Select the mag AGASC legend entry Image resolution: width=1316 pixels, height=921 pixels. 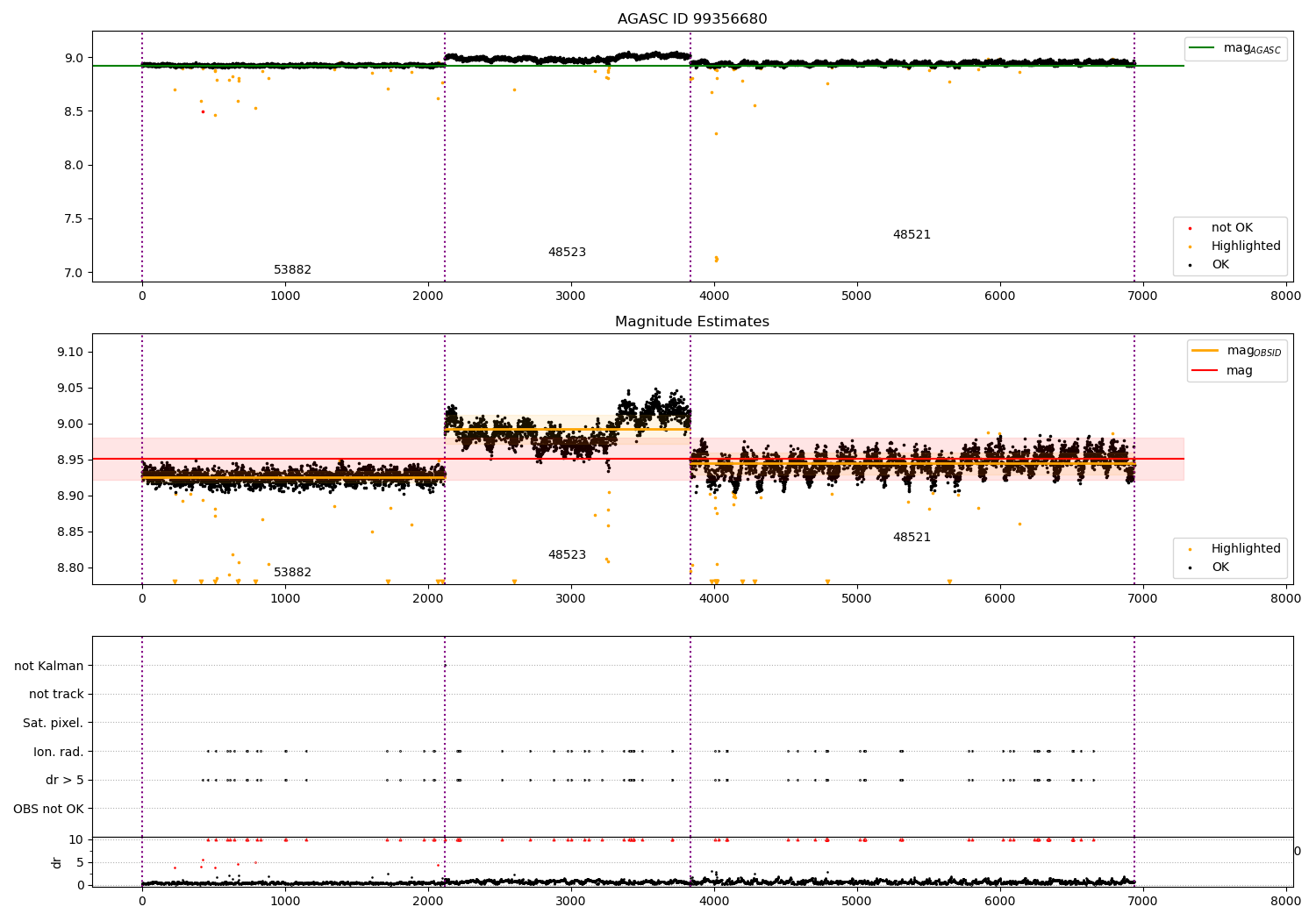[1235, 49]
